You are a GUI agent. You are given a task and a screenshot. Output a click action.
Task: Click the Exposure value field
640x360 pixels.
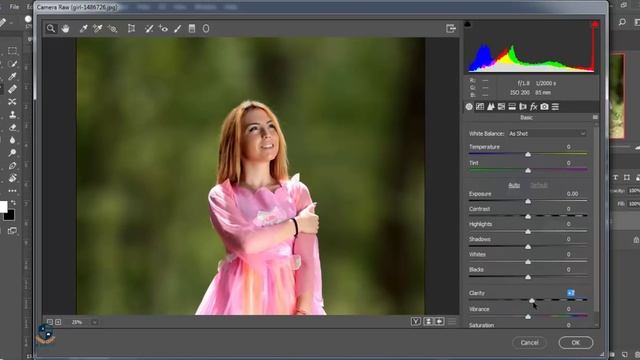[572, 194]
